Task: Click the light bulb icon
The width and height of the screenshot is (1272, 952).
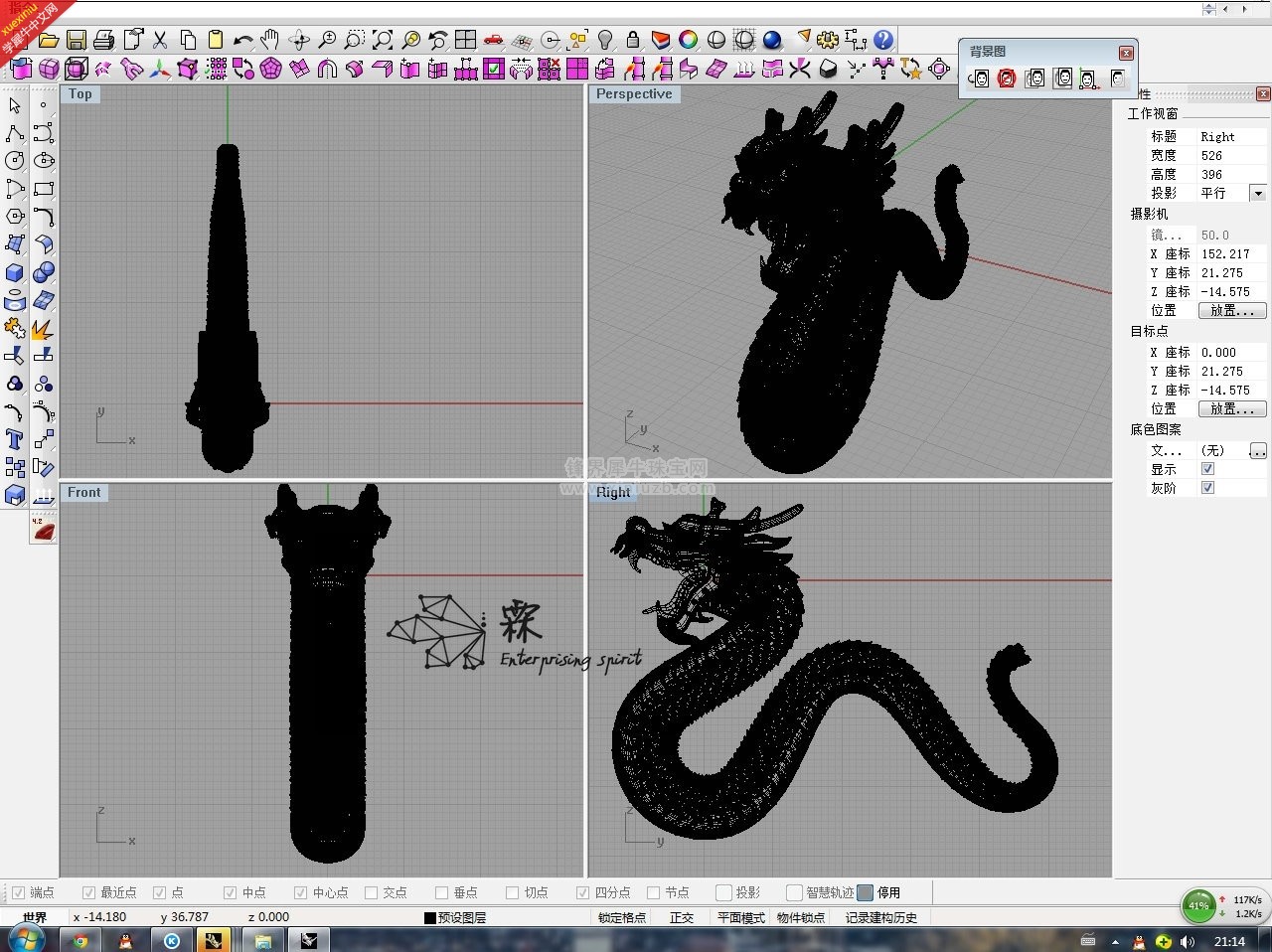Action: (x=605, y=41)
